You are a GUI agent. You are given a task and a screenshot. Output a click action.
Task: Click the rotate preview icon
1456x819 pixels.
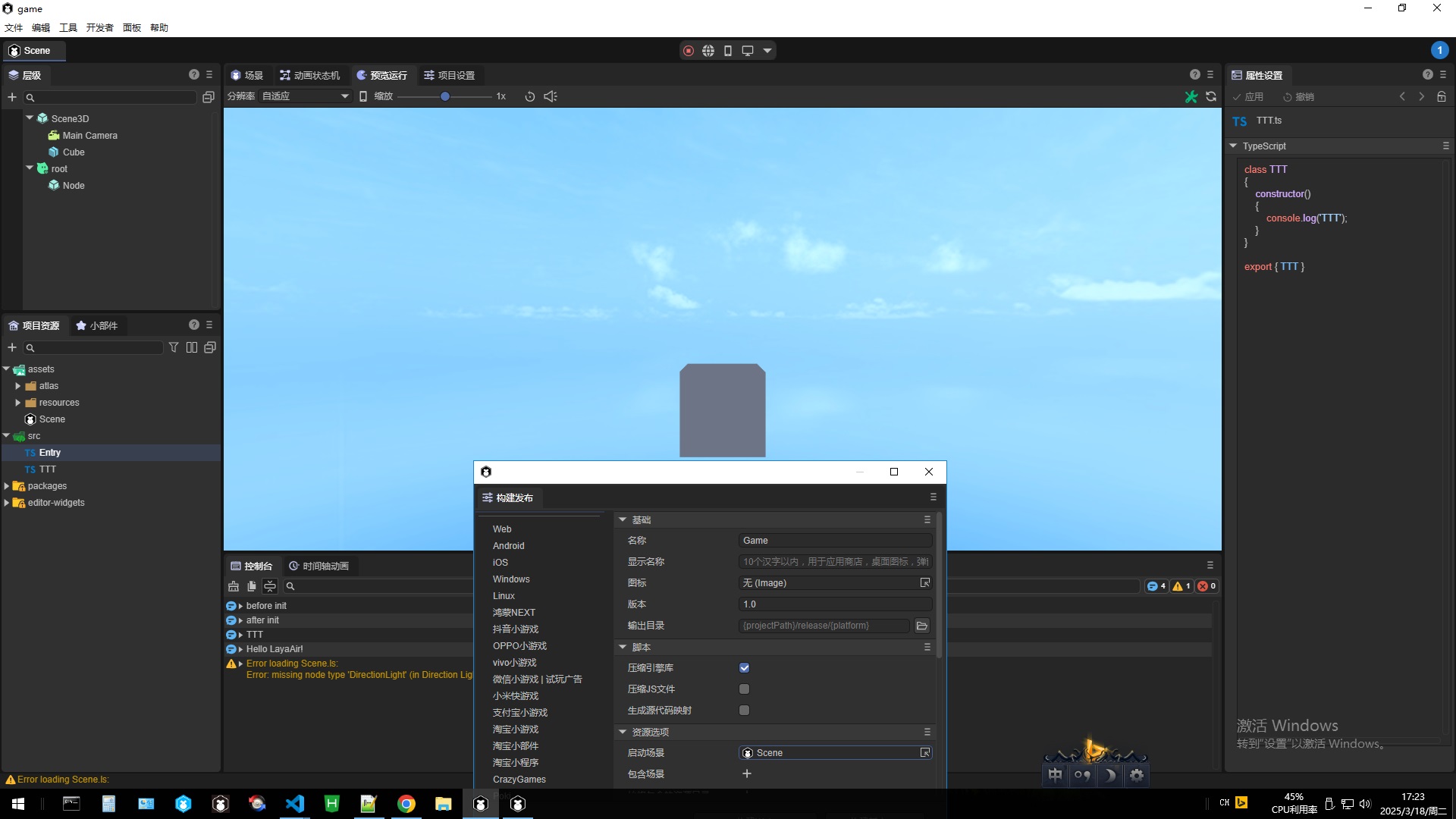tap(530, 96)
